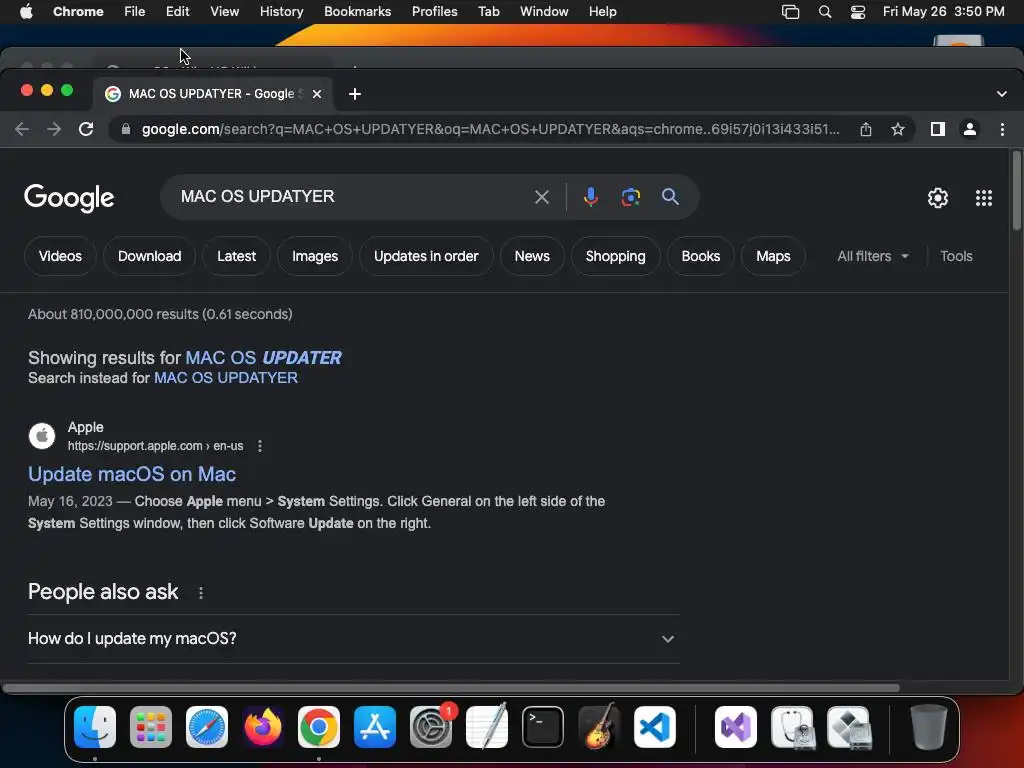1024x768 pixels.
Task: Switch to News results
Action: 532,256
